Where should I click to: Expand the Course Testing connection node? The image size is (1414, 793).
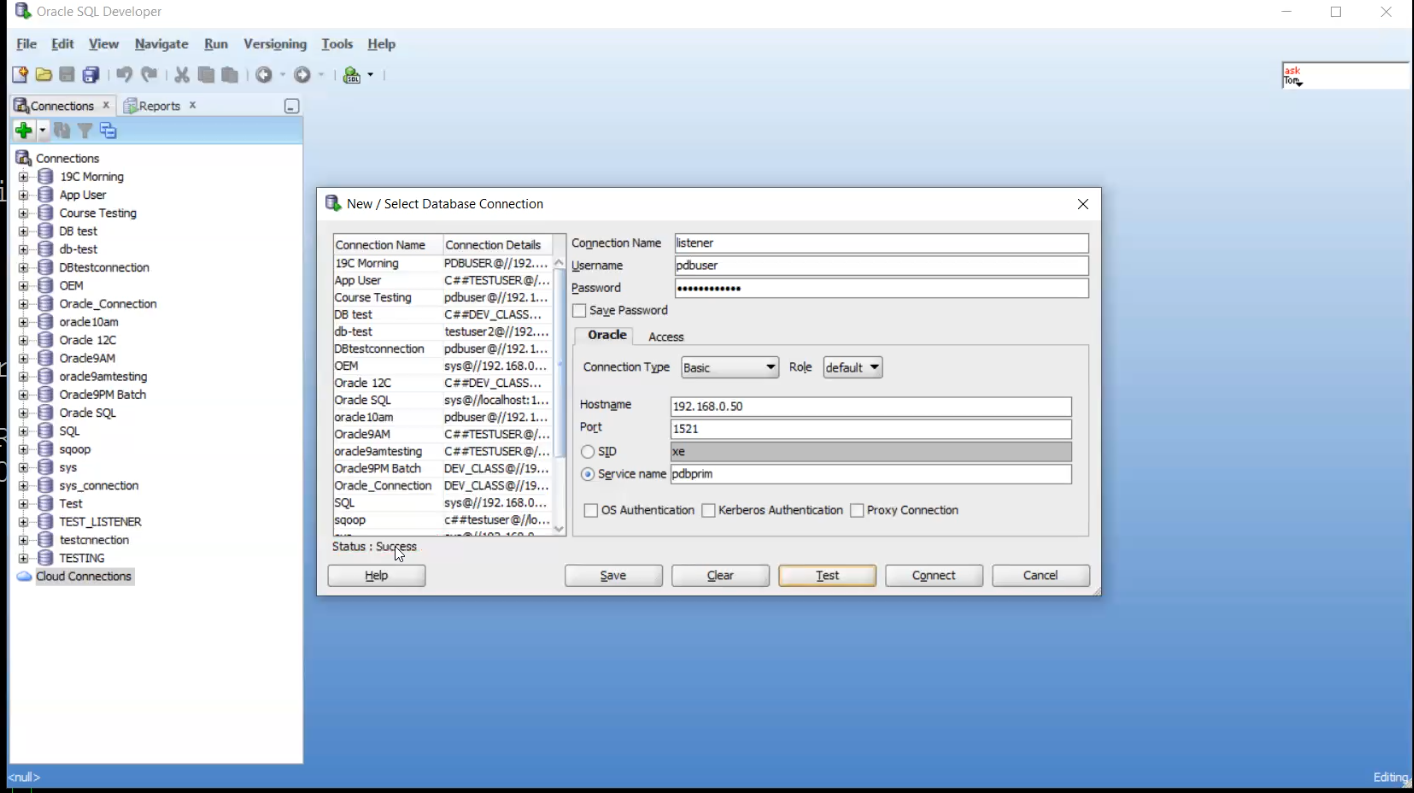(24, 213)
